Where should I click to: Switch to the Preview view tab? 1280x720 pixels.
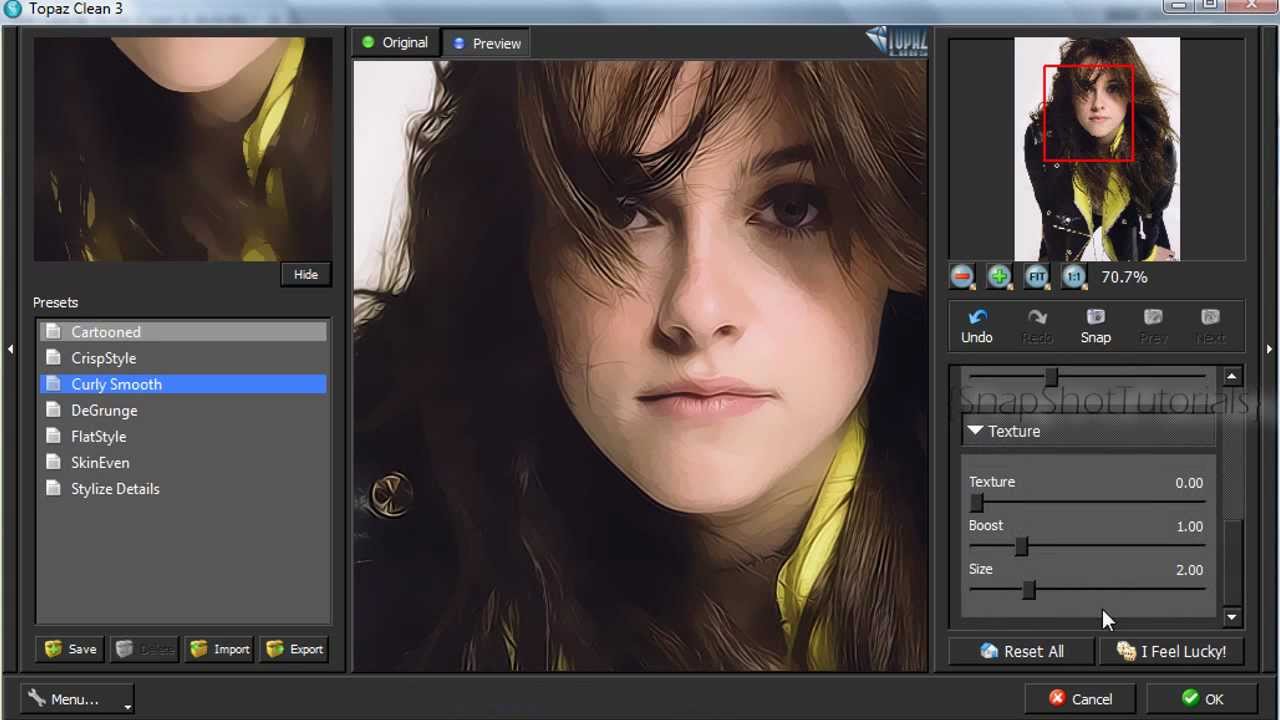point(486,44)
